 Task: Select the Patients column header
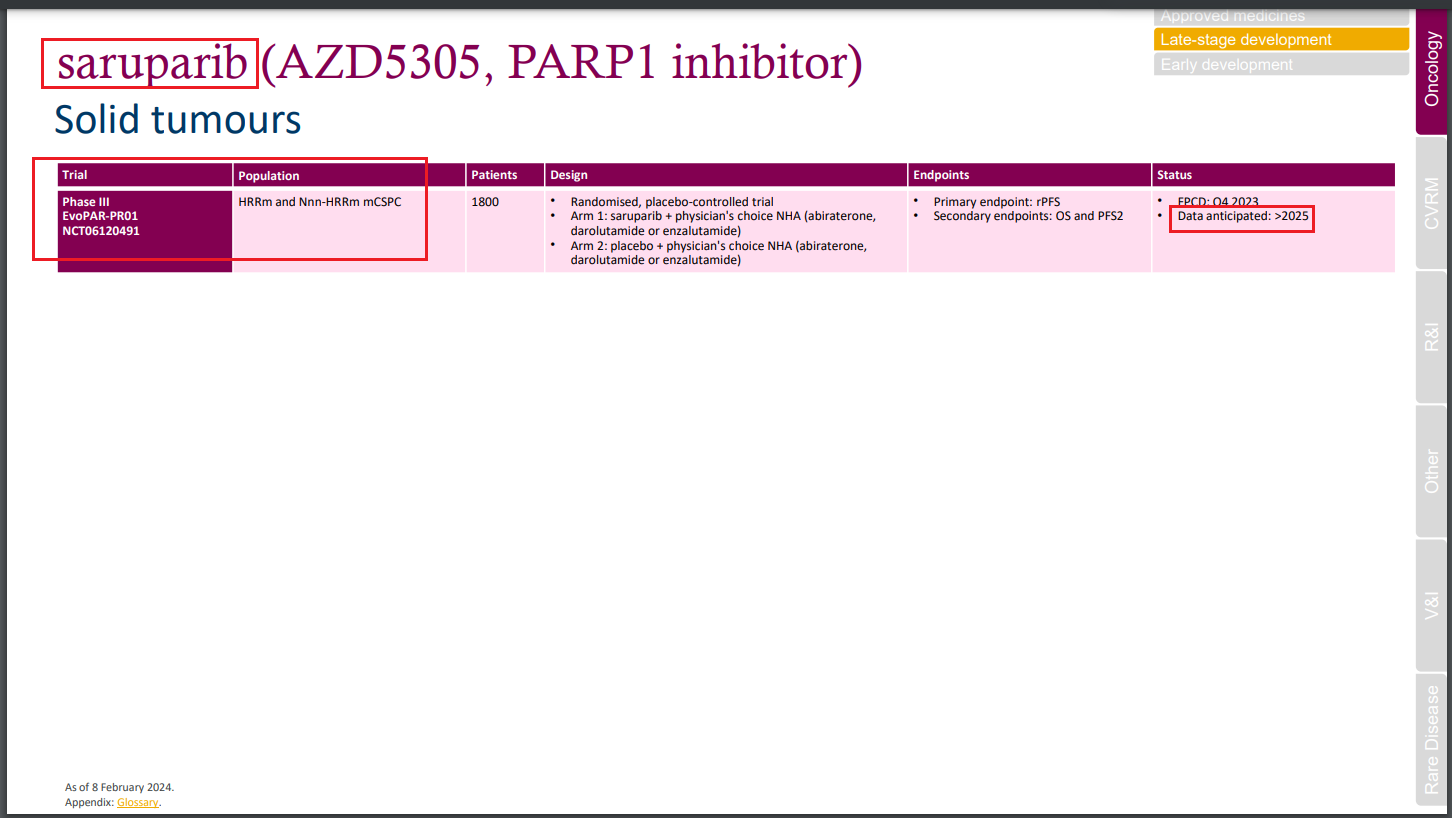tap(493, 174)
